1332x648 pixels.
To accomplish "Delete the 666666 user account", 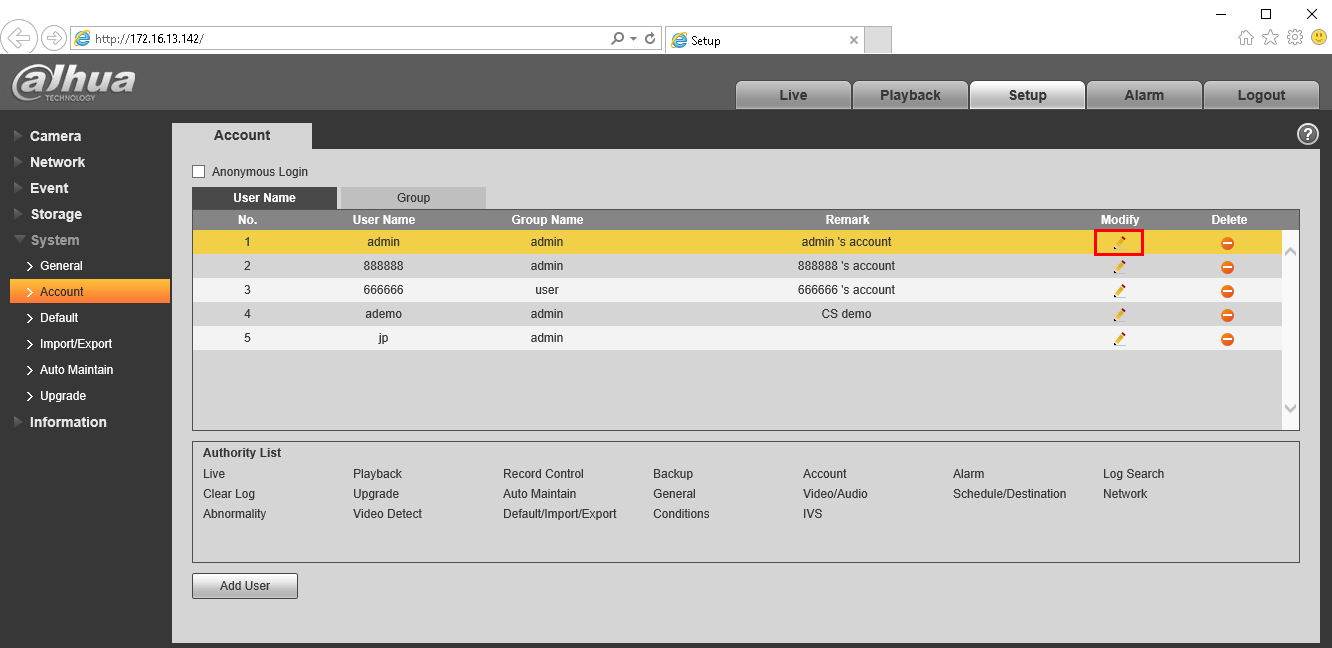I will (x=1227, y=291).
